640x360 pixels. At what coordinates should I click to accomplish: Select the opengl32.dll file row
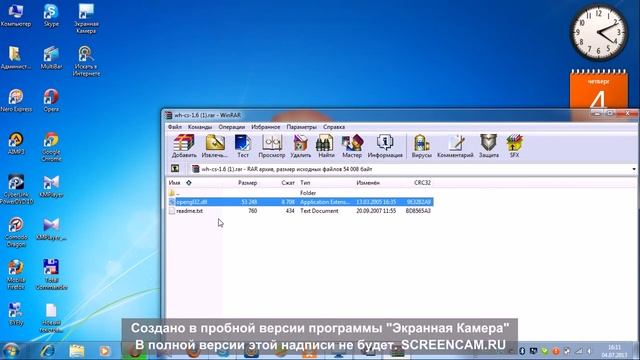click(300, 202)
